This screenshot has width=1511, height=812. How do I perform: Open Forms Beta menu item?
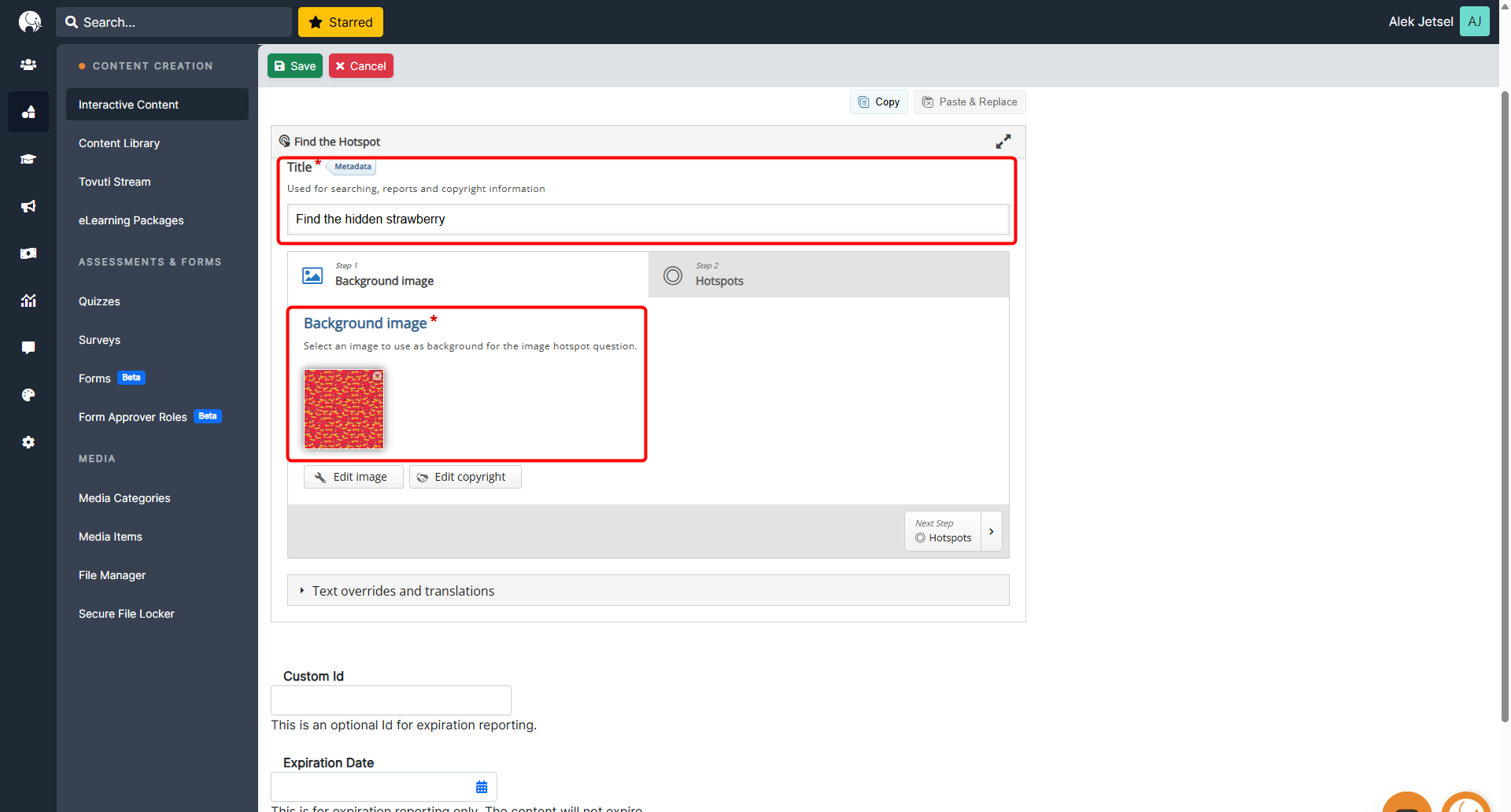pyautogui.click(x=112, y=378)
